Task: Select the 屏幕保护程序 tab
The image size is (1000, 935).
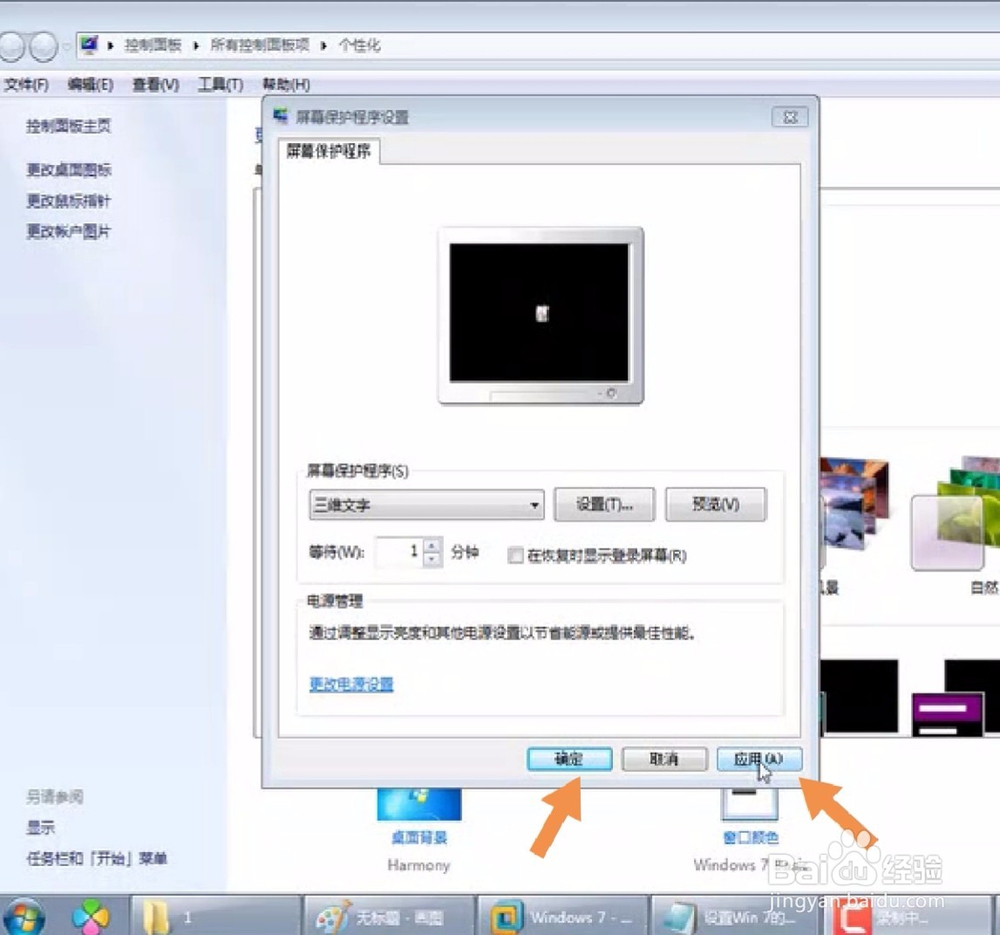Action: [328, 151]
